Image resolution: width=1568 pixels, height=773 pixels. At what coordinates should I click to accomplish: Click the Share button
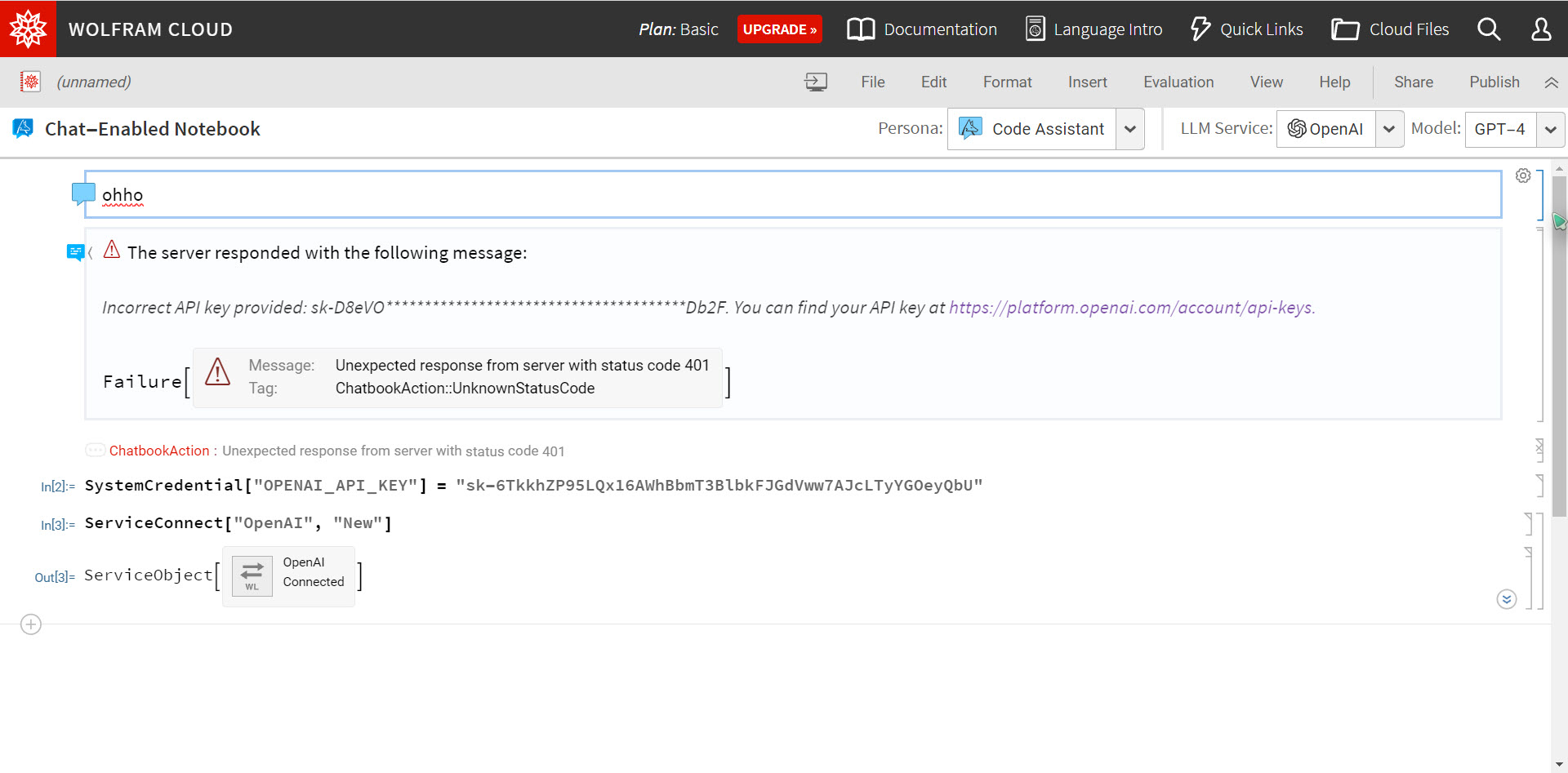[1414, 82]
